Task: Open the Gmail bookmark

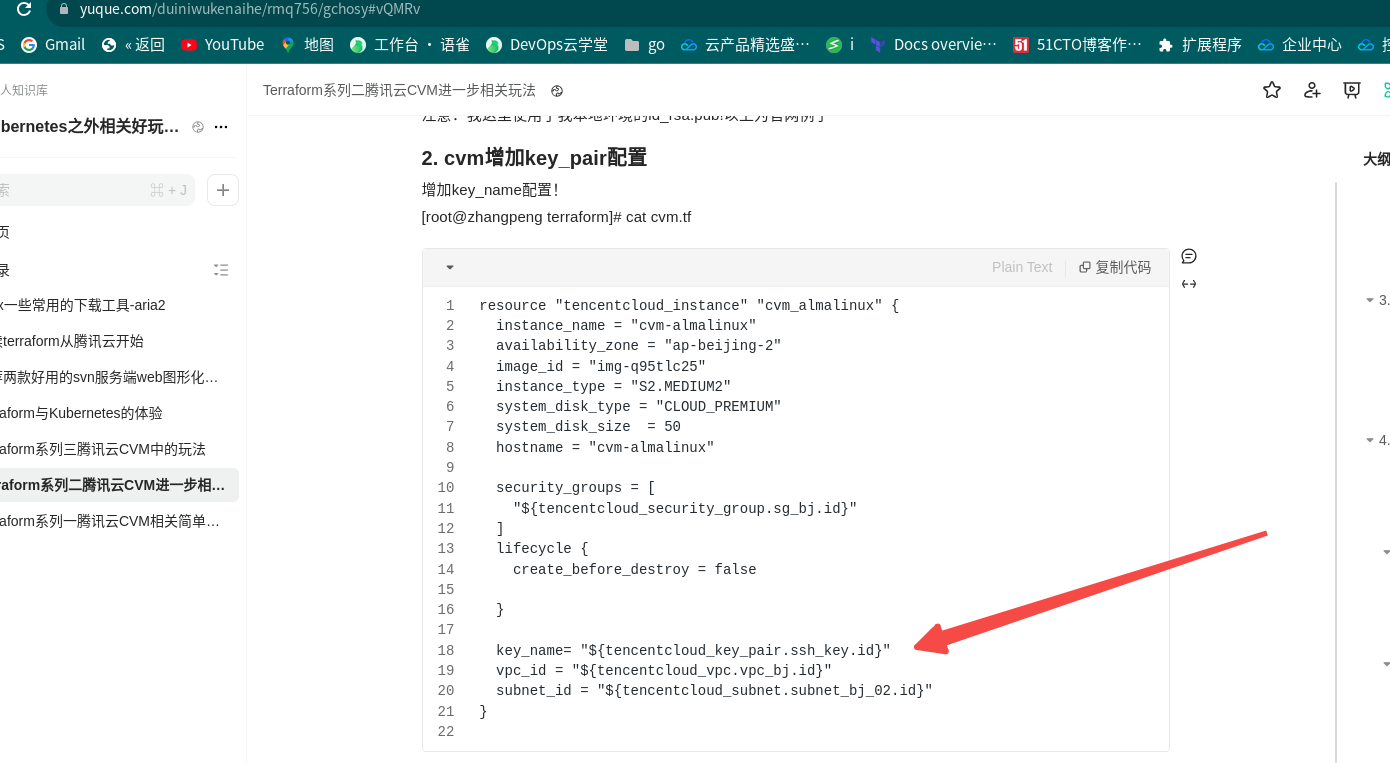Action: [53, 44]
